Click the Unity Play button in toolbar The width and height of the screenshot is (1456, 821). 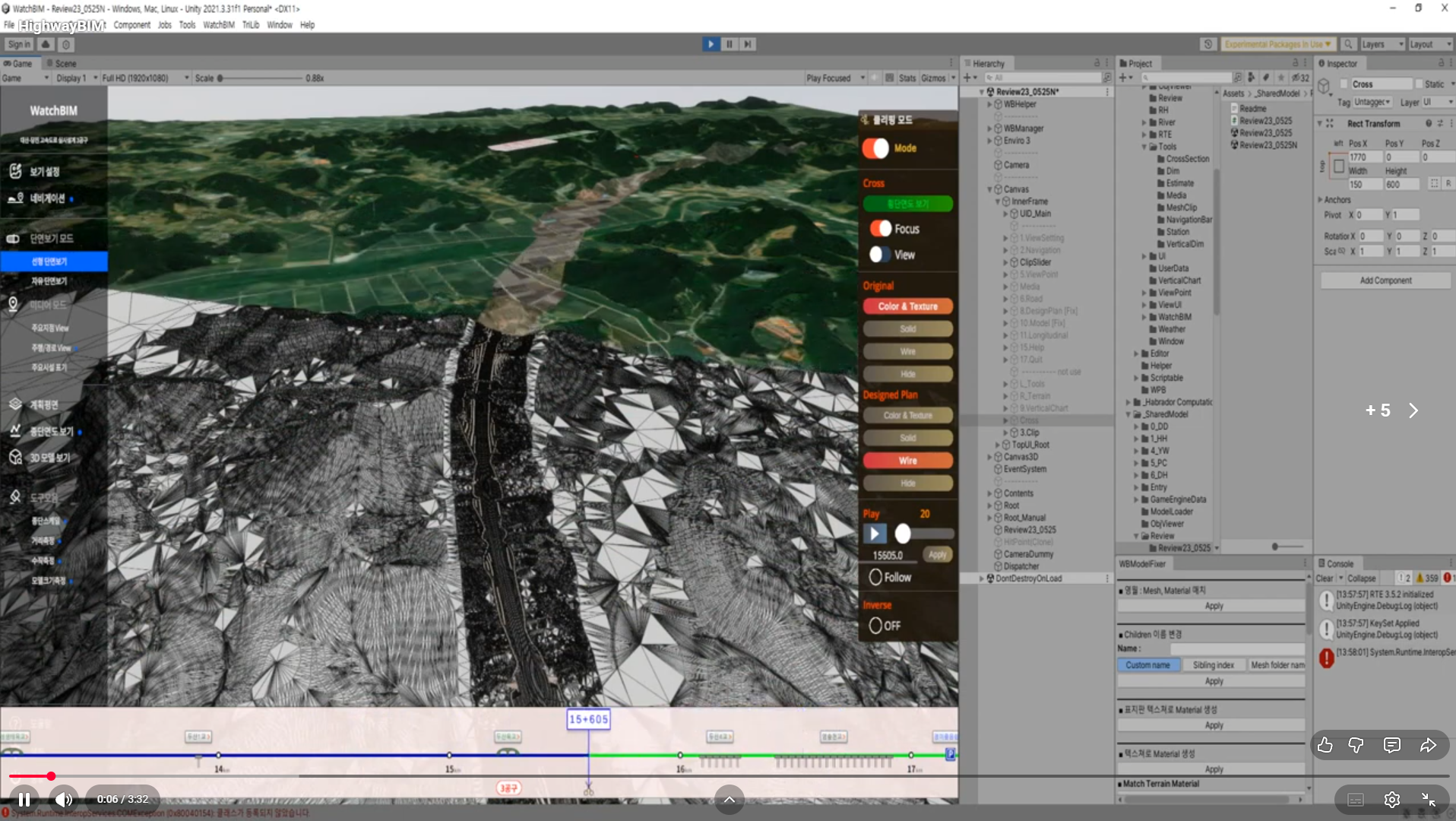711,44
